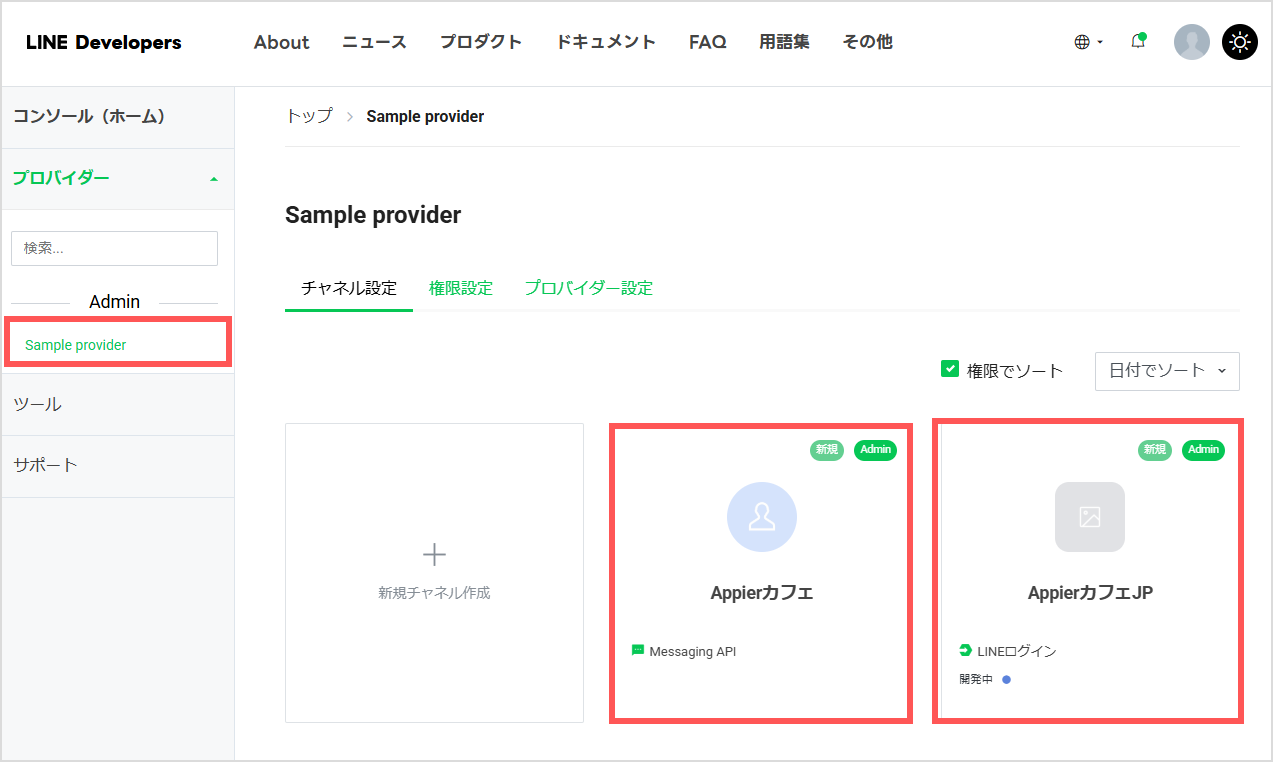This screenshot has width=1273, height=762.
Task: Switch to the 権限設定 tab
Action: tap(461, 288)
